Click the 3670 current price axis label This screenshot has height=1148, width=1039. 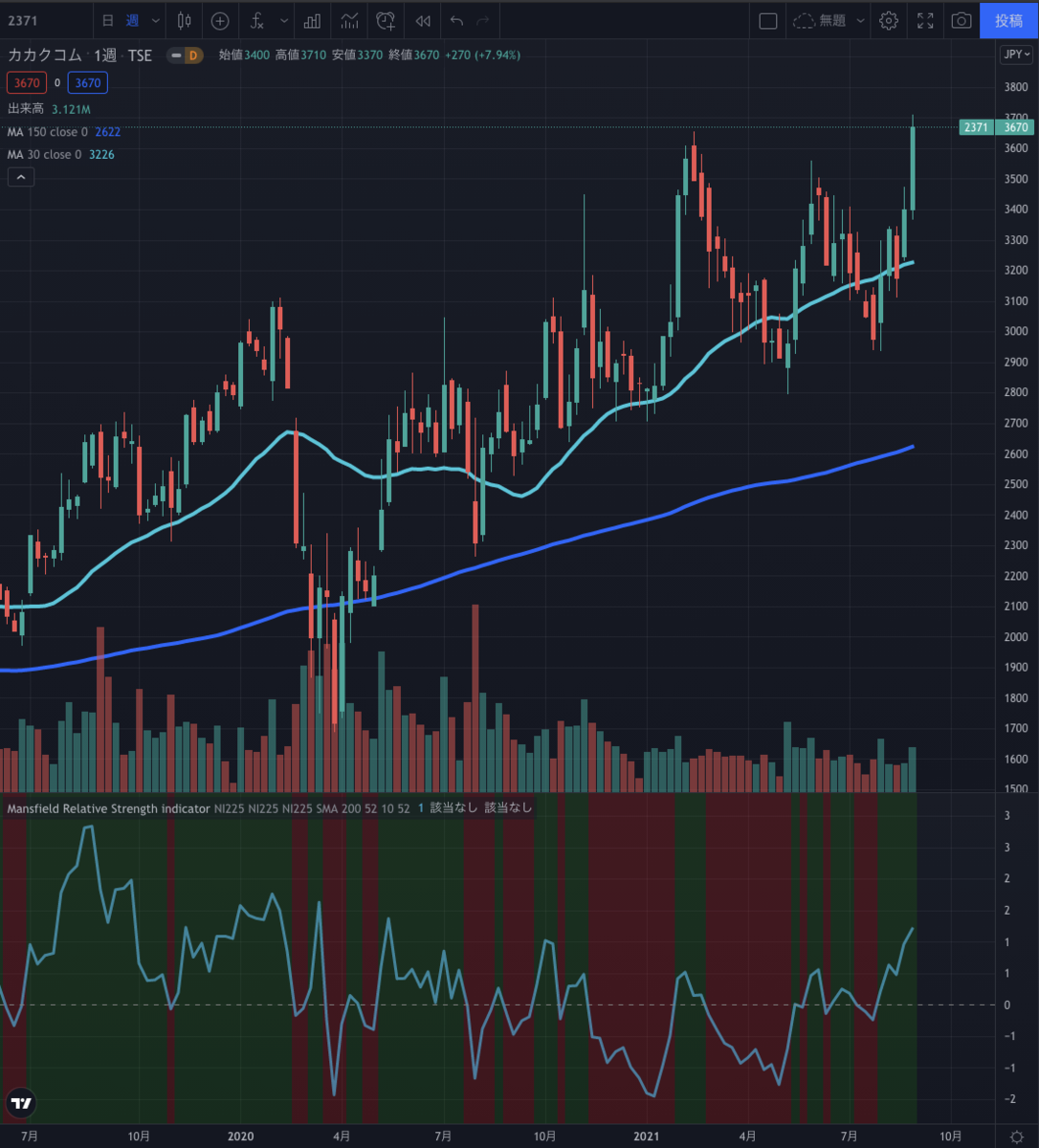pyautogui.click(x=1016, y=127)
